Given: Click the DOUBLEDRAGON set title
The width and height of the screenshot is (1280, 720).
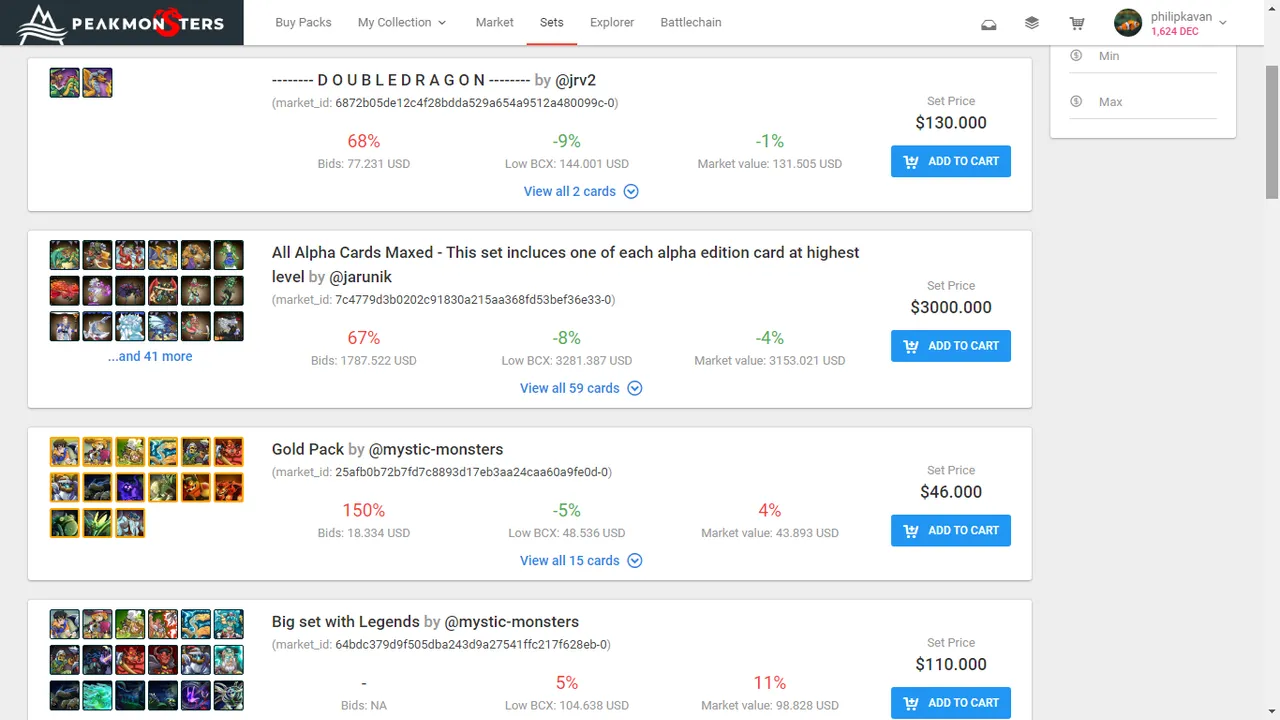Looking at the screenshot, I should [401, 80].
